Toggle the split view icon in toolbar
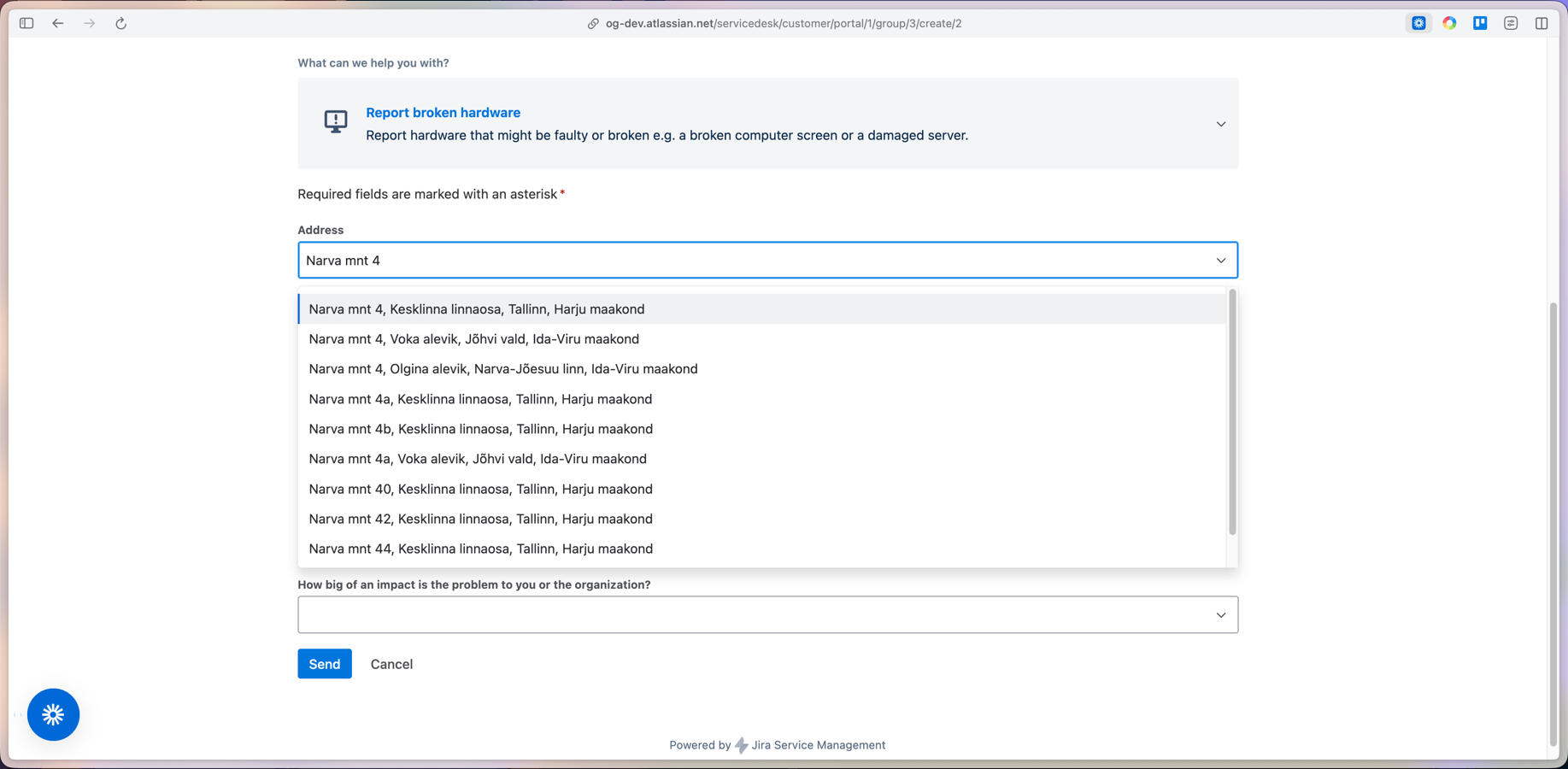 (1542, 23)
